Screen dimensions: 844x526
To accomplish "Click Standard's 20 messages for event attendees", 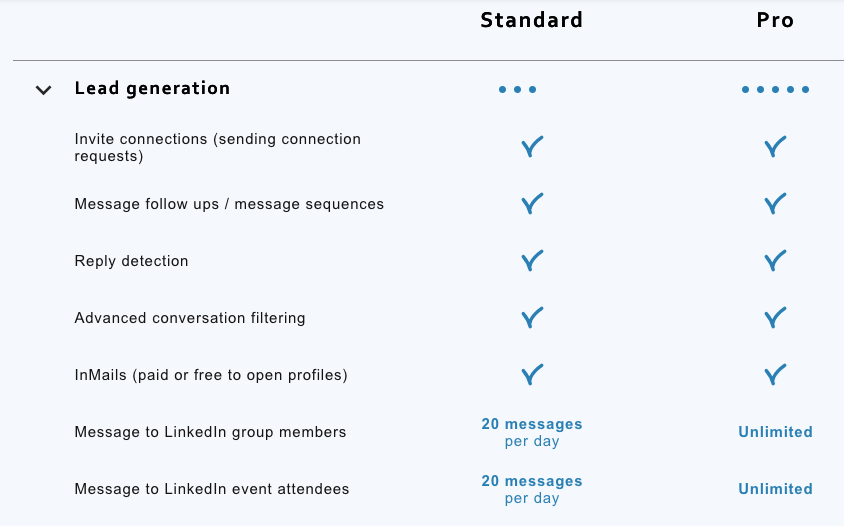I will (x=531, y=489).
